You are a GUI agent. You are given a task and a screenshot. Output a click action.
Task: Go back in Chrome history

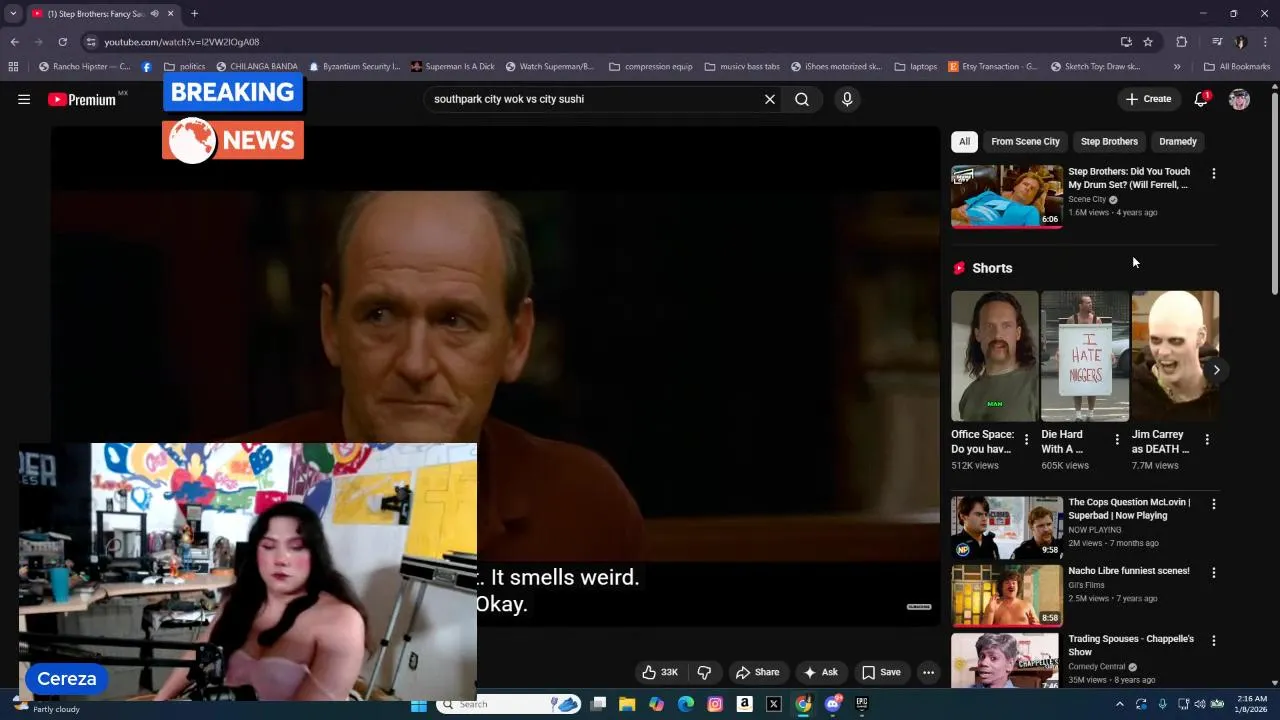[14, 42]
